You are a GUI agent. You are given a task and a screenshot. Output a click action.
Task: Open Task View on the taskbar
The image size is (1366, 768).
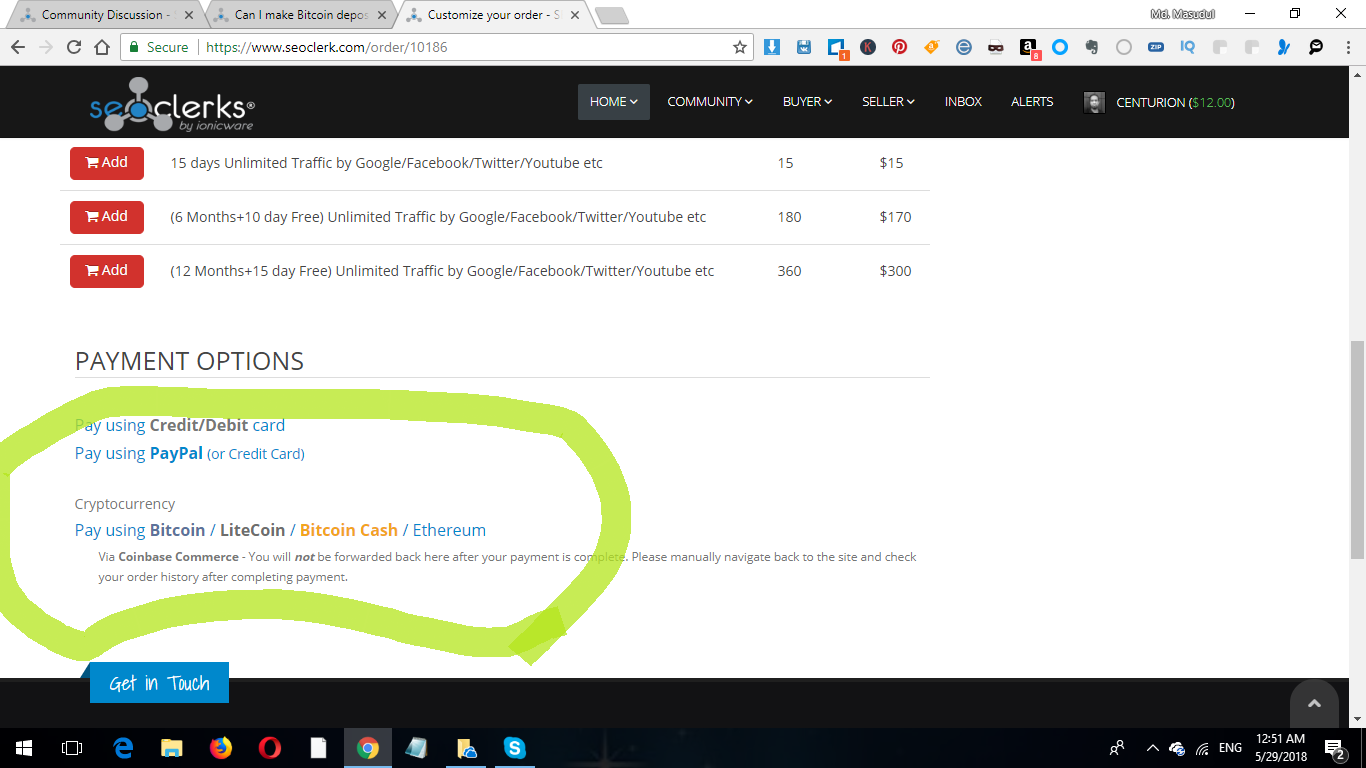tap(72, 748)
